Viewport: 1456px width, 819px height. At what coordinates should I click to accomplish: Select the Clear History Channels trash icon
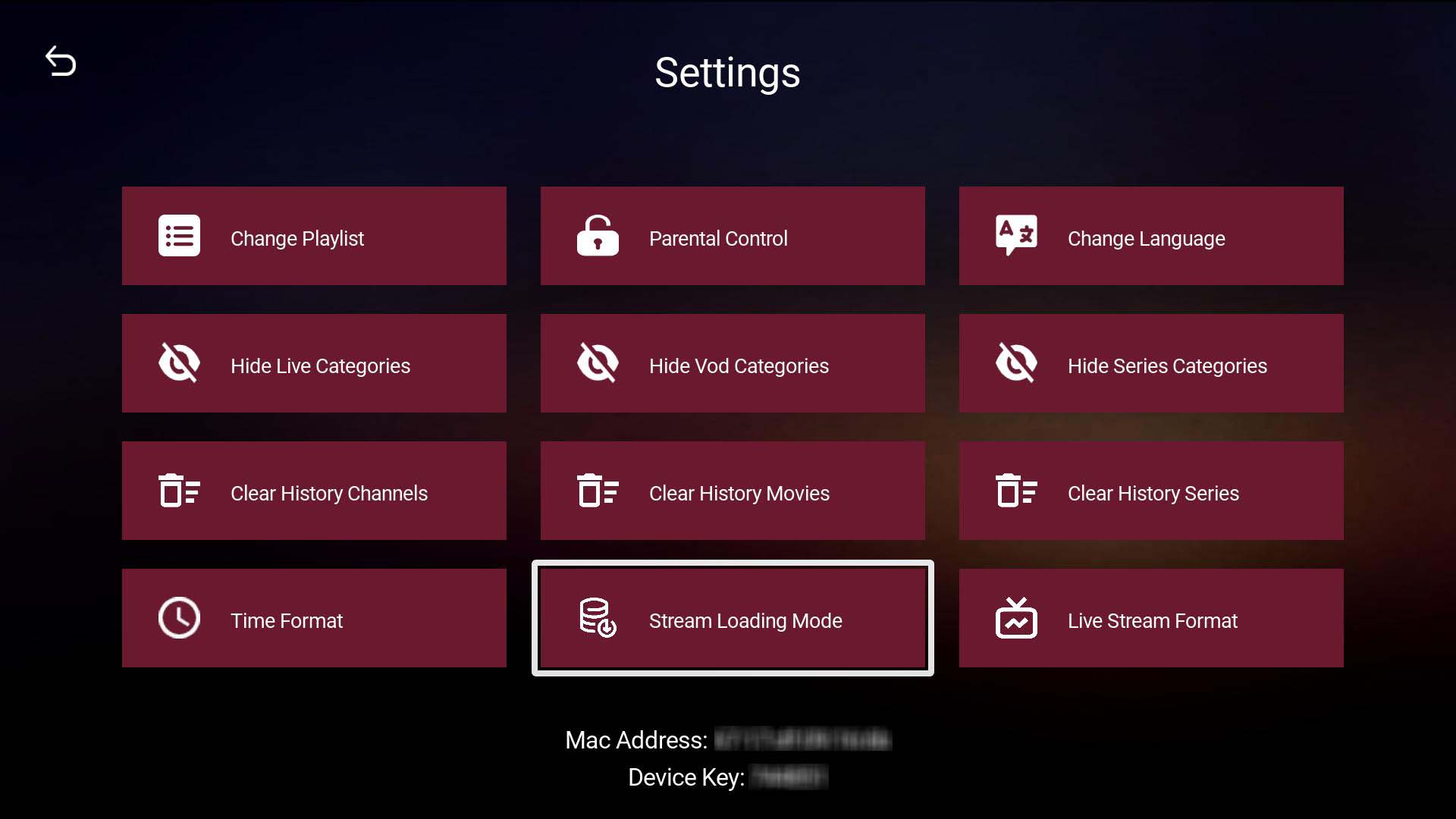coord(179,491)
